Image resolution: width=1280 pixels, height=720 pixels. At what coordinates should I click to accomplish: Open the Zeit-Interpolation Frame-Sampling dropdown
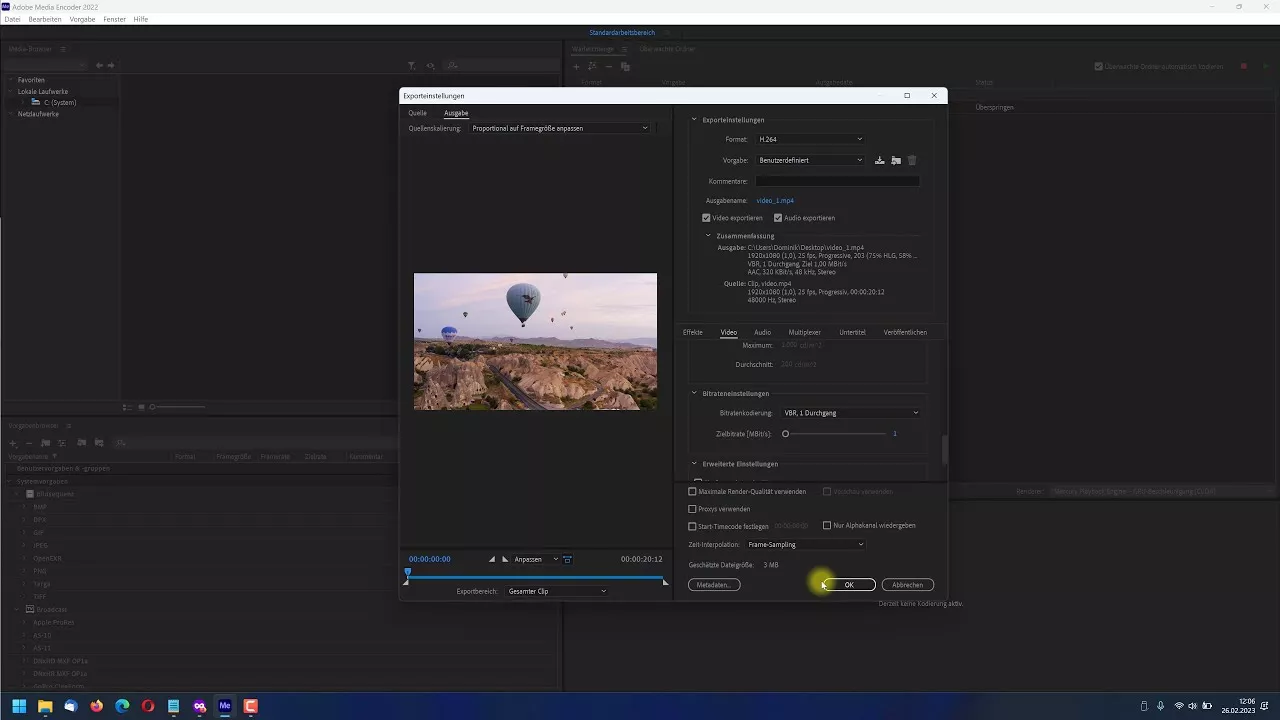pos(805,545)
